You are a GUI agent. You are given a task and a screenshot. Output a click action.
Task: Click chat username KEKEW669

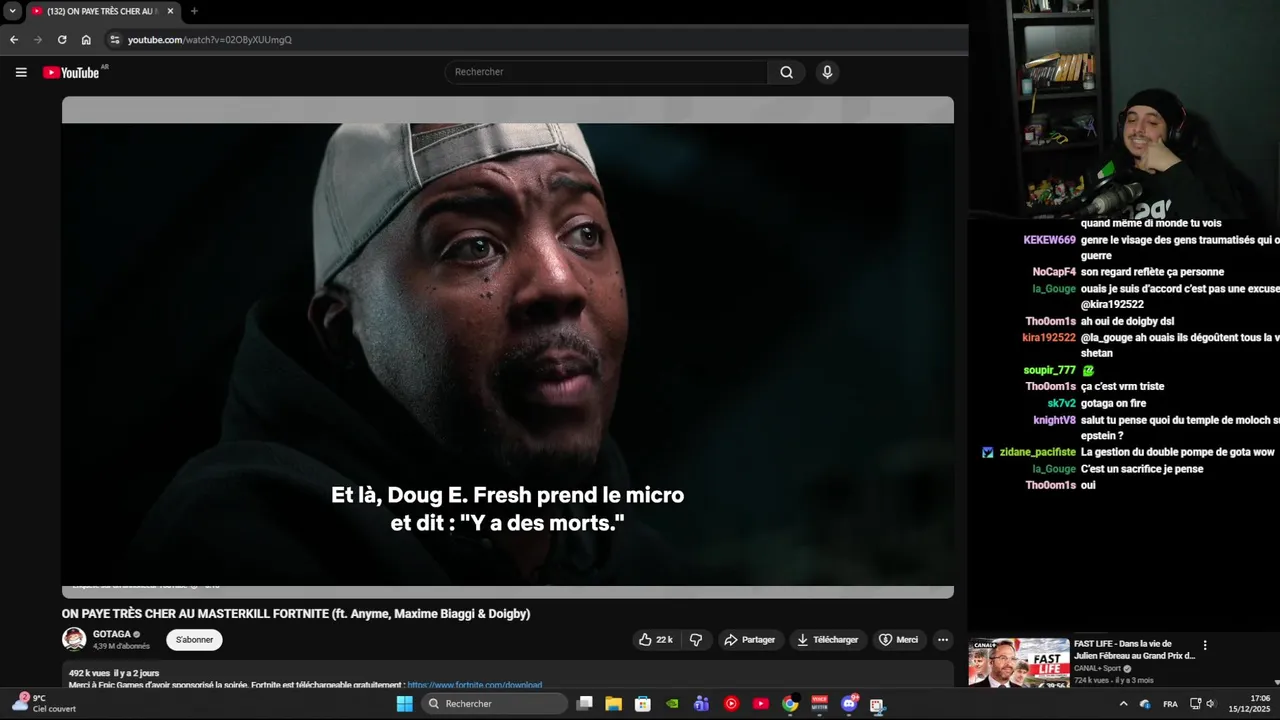[x=1049, y=240]
